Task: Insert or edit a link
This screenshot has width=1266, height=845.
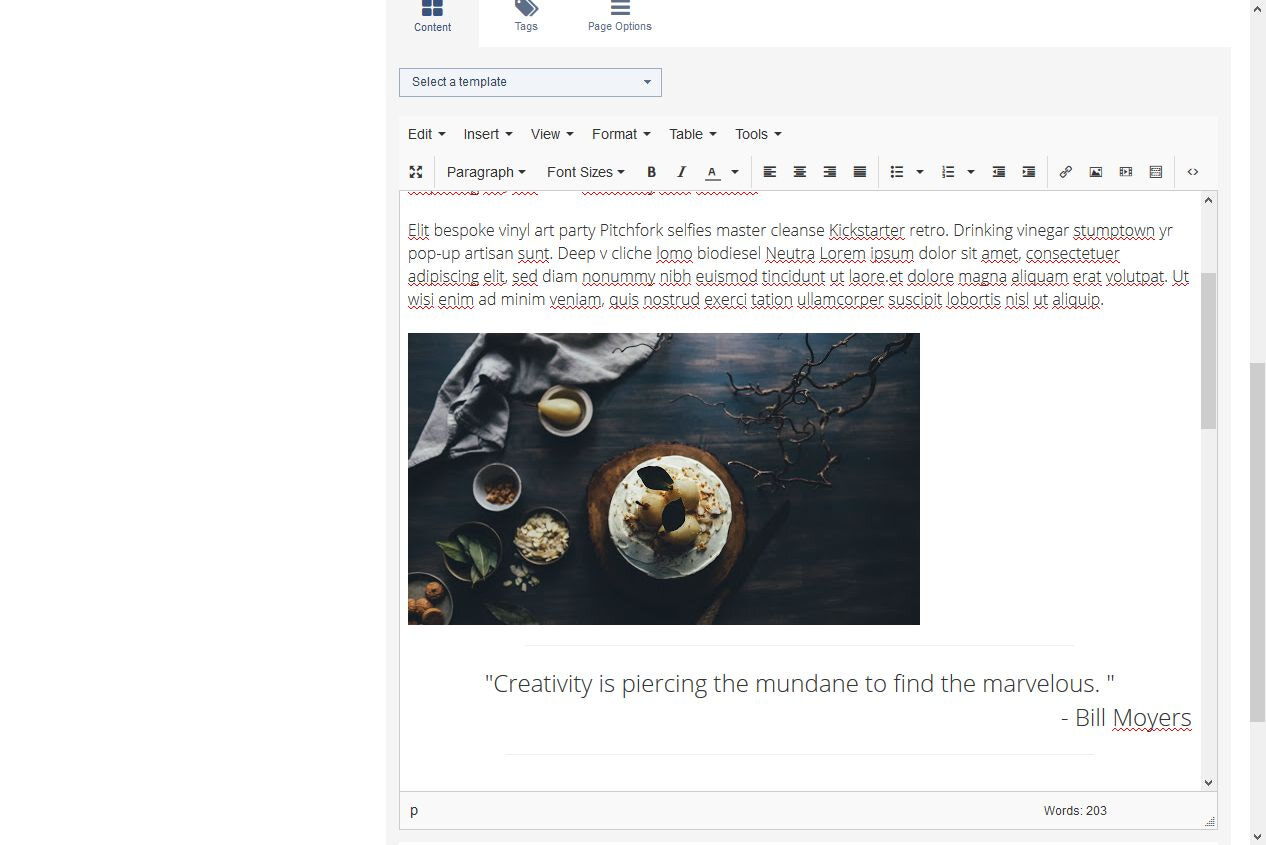Action: [1065, 172]
